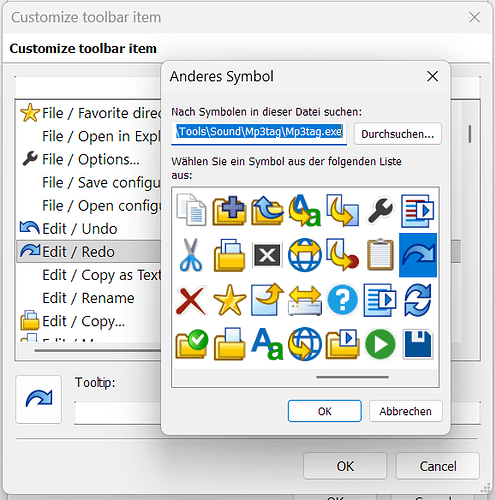
Task: Click the vertical scrollbar in Customize toolbar item
Action: coord(470,134)
